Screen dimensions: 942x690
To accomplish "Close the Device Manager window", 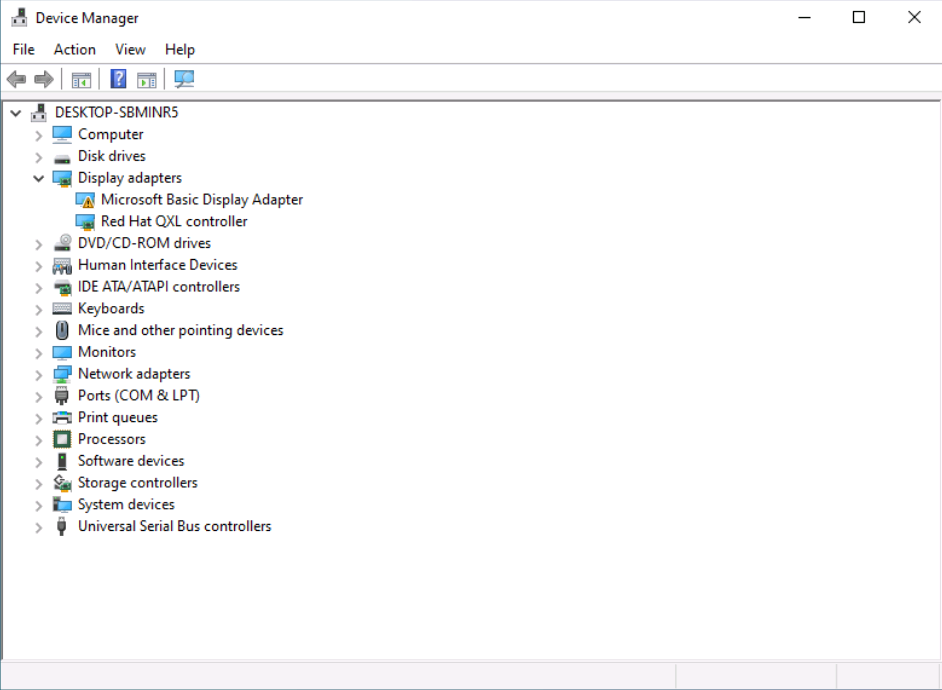I will [x=914, y=17].
